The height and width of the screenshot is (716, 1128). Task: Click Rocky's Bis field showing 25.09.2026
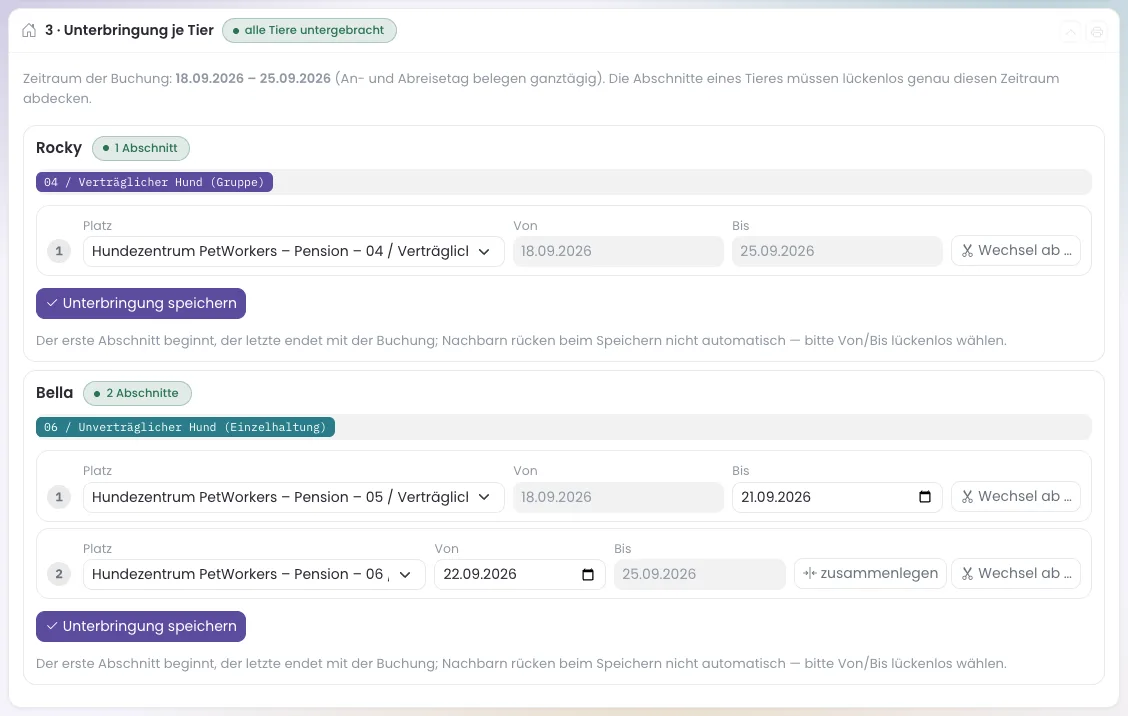[x=837, y=251]
